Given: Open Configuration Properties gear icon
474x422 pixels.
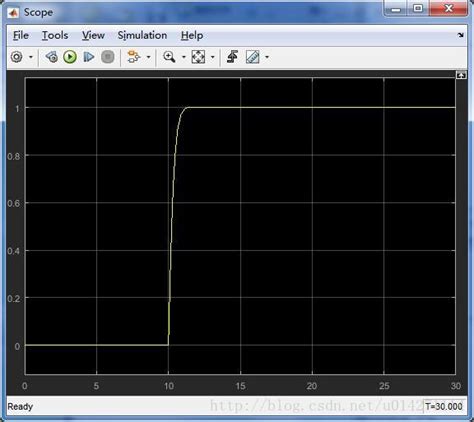Looking at the screenshot, I should pos(17,57).
